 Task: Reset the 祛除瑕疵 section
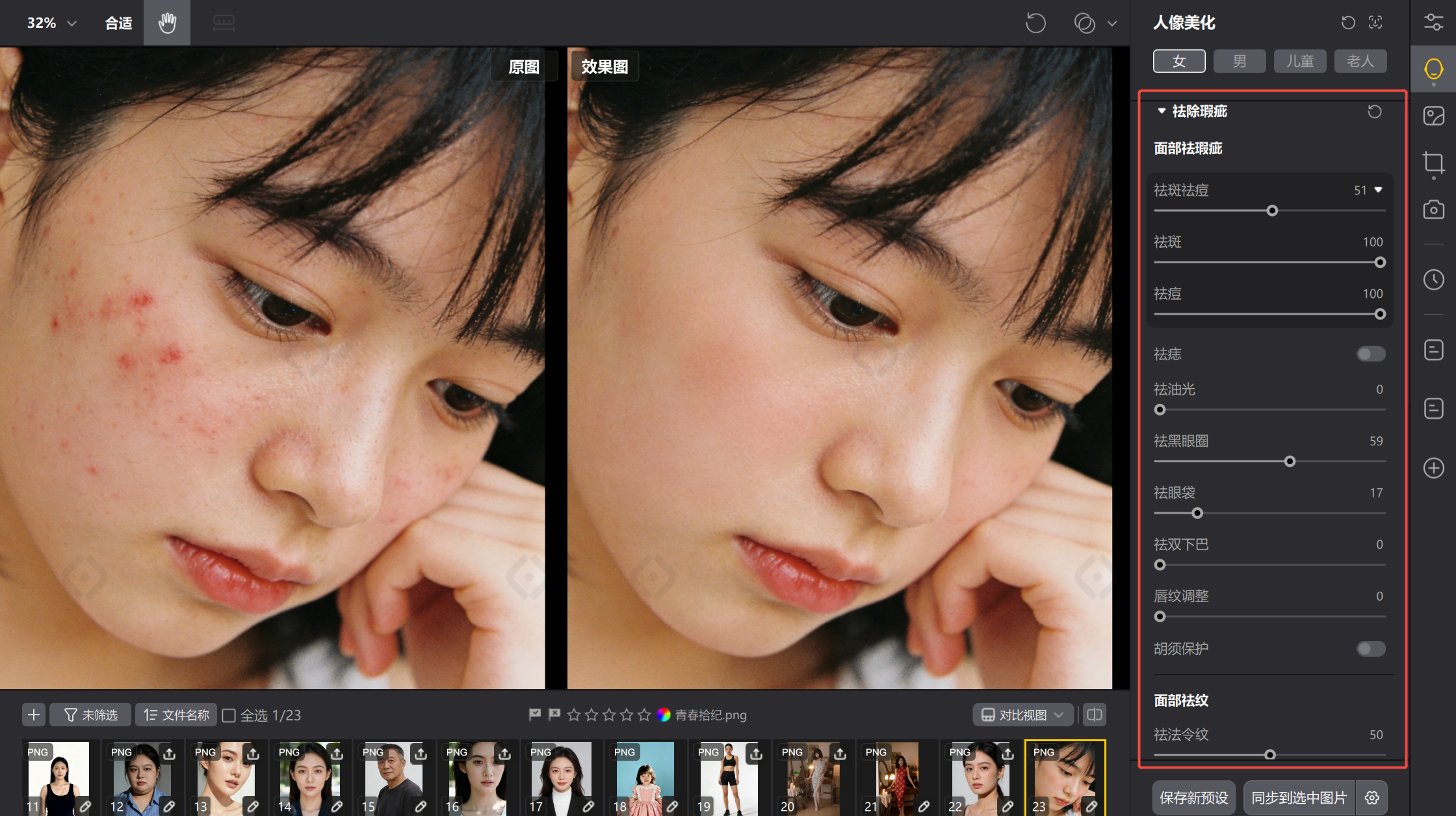point(1374,112)
